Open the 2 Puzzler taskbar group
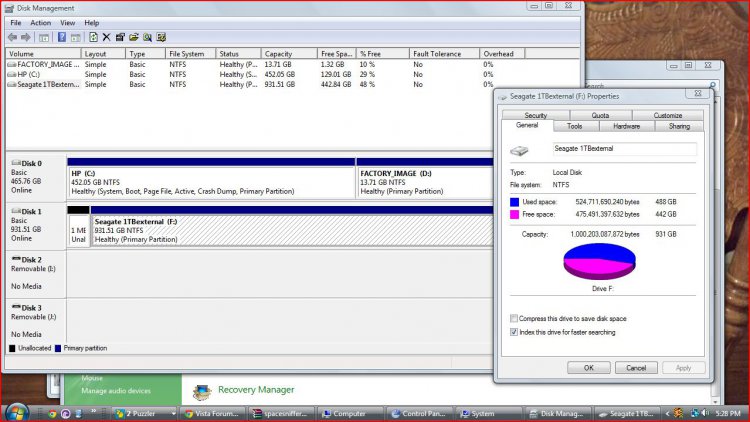This screenshot has height=422, width=750. tap(145, 414)
